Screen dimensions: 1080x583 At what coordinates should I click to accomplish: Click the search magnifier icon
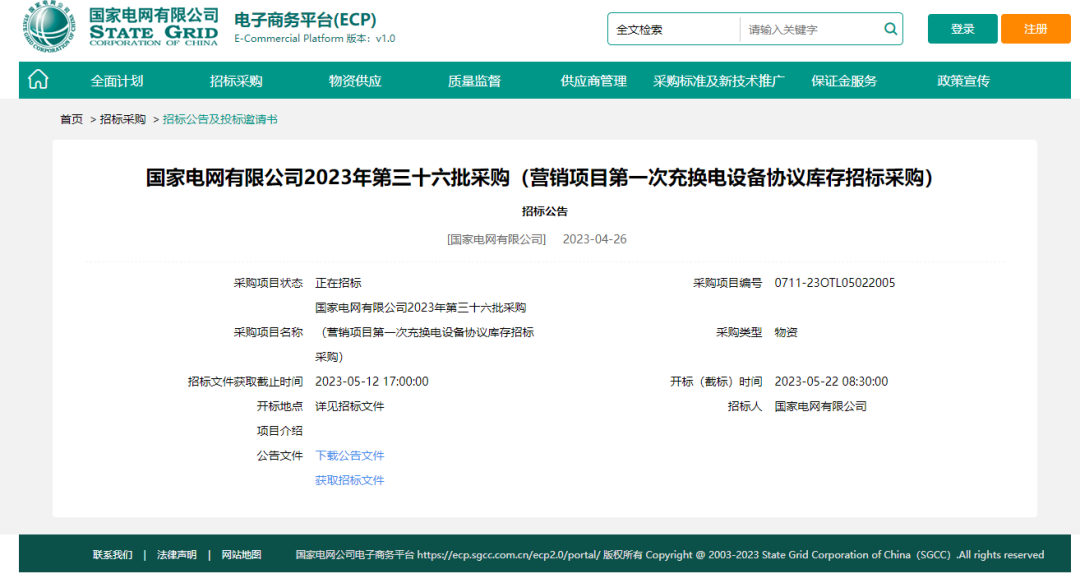pos(890,29)
